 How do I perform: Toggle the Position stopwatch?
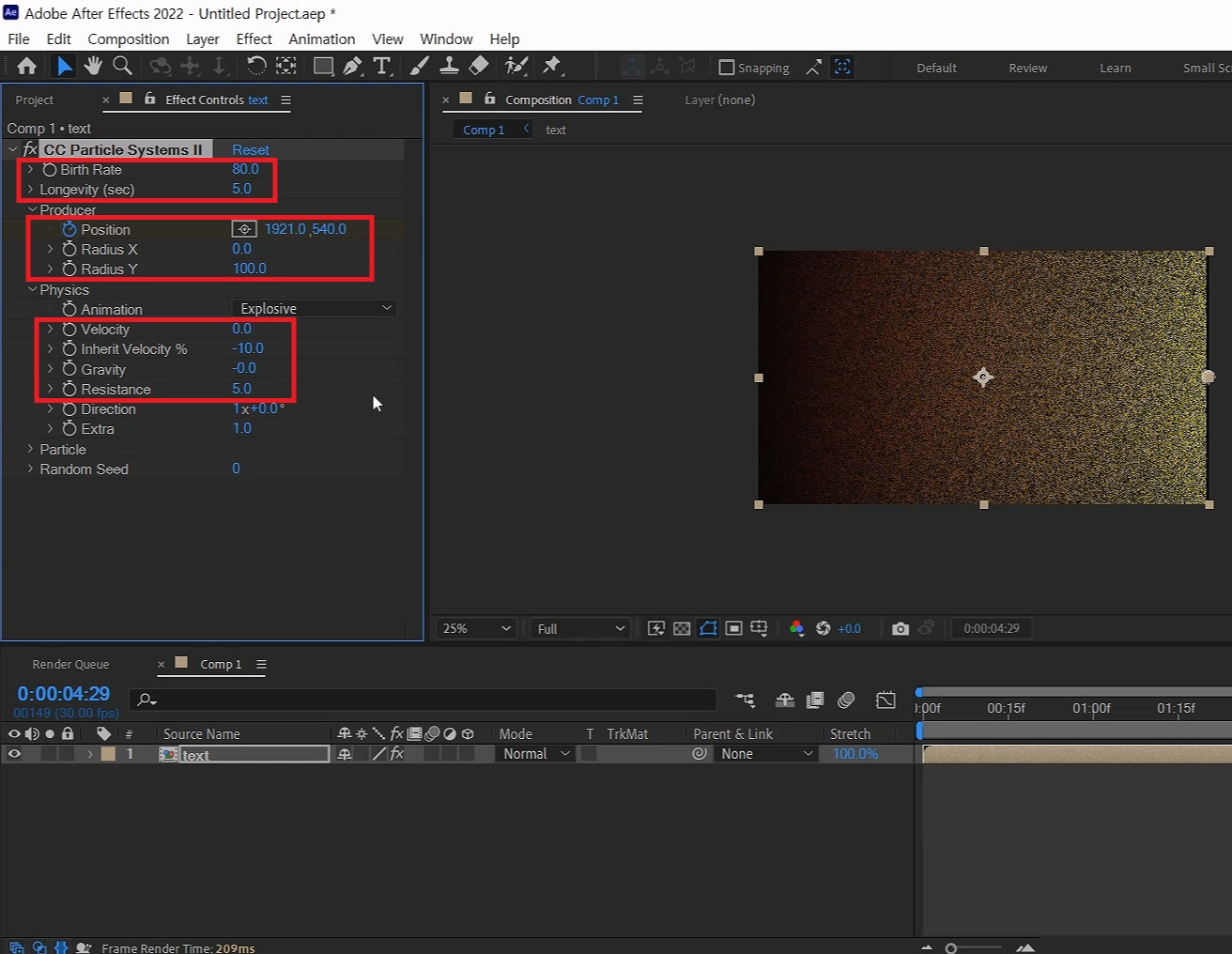(69, 229)
